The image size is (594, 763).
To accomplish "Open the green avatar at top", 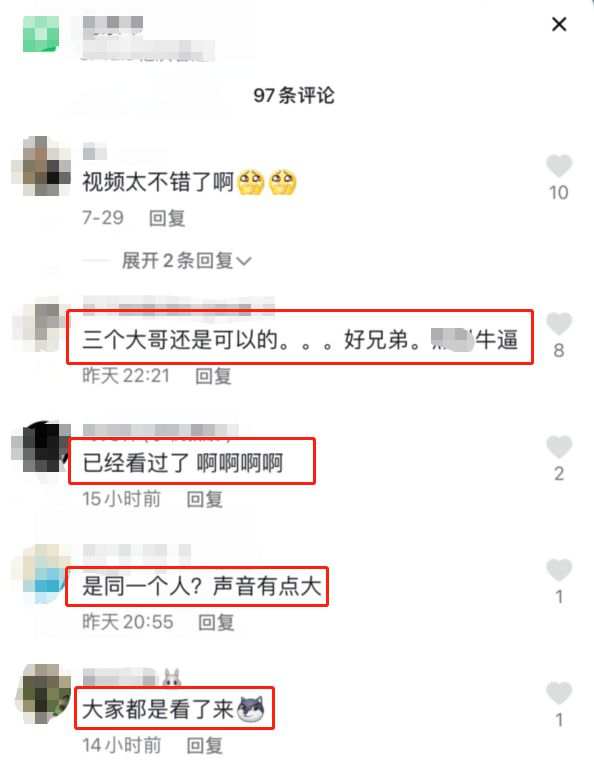I will click(x=41, y=34).
